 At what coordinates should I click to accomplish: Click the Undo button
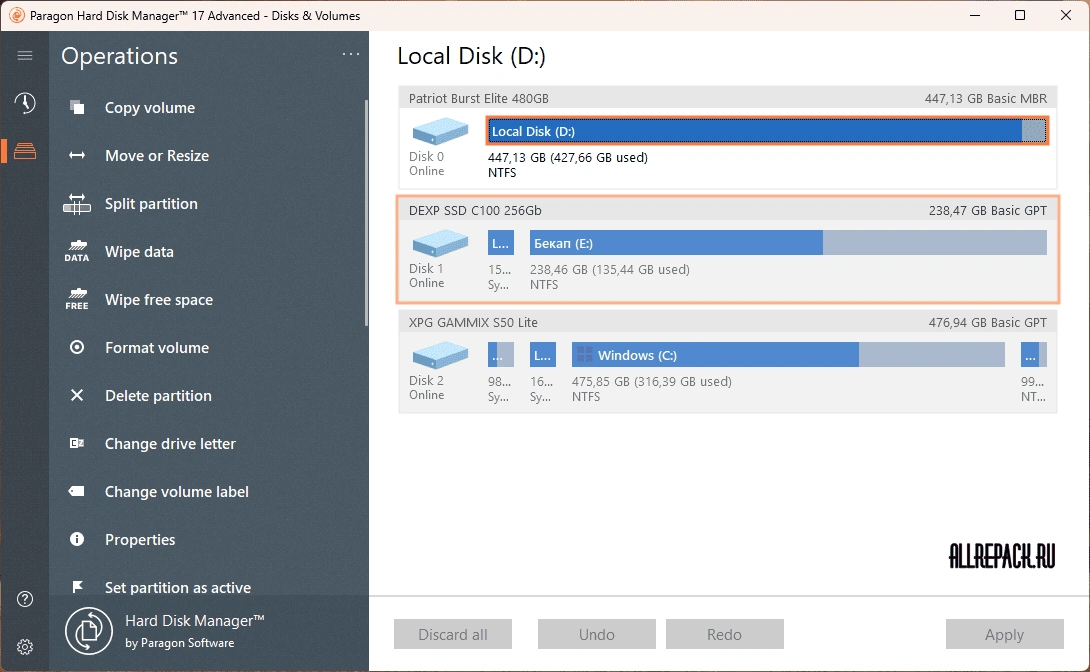(x=596, y=634)
